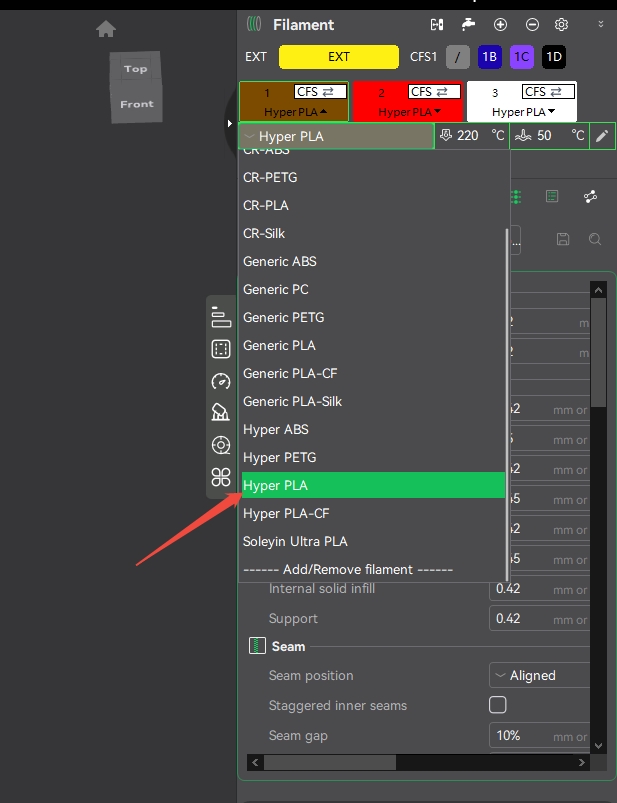
Task: Select the purple 1C CFS color slot
Action: pyautogui.click(x=521, y=57)
